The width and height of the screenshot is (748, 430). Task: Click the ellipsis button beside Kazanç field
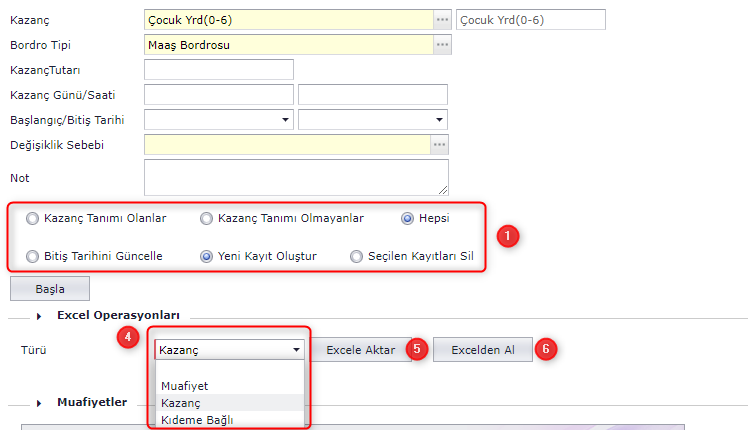(x=441, y=19)
